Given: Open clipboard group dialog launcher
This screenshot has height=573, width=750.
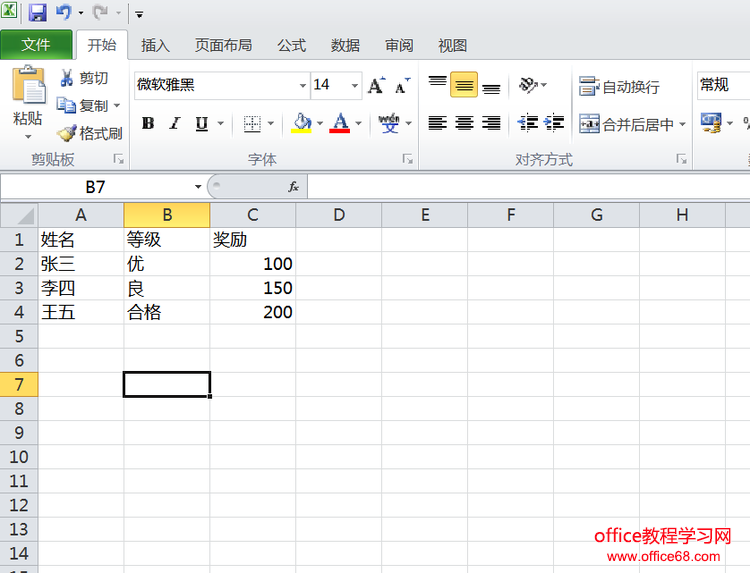Looking at the screenshot, I should click(119, 159).
